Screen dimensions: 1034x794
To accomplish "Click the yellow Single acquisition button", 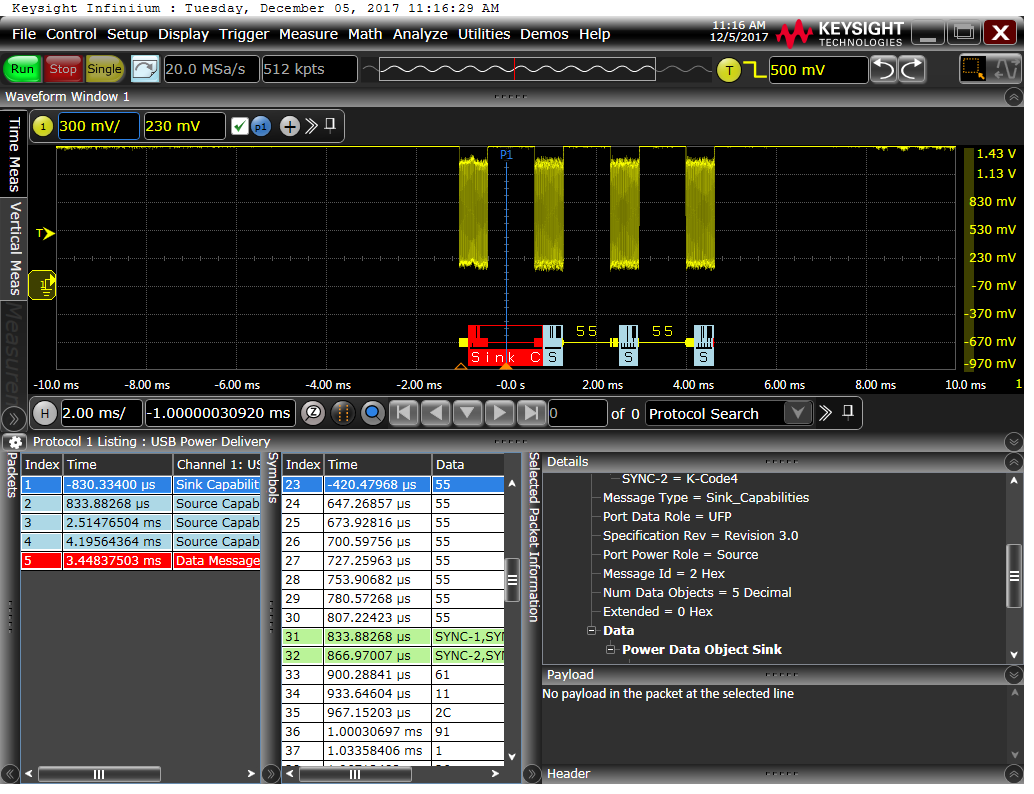I will (104, 69).
